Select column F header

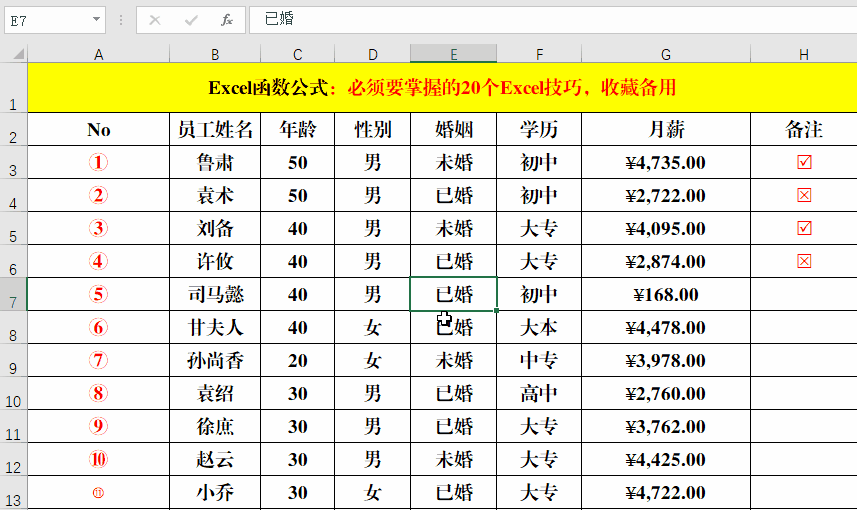pyautogui.click(x=539, y=54)
